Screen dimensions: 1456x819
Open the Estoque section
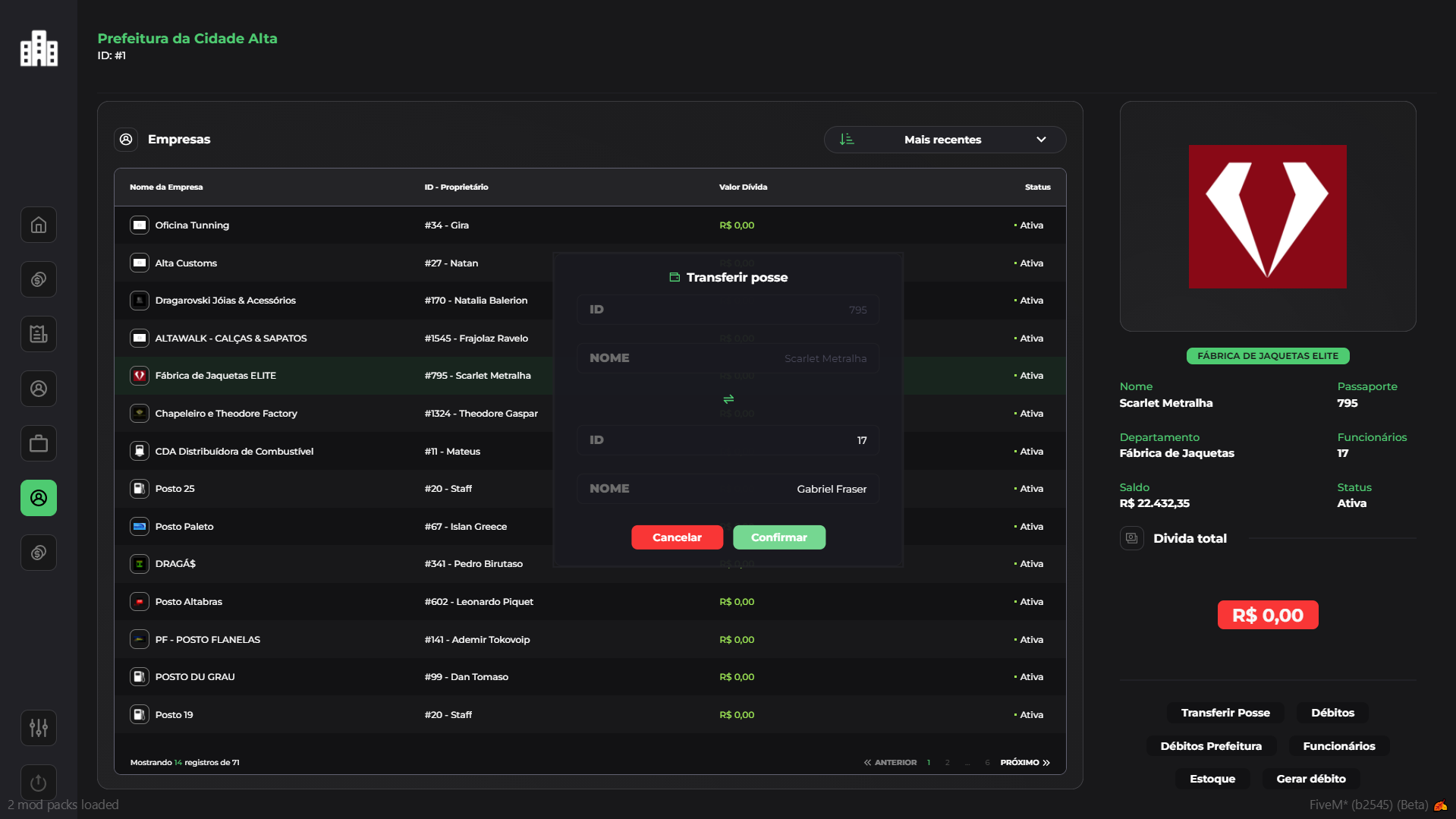click(x=1212, y=779)
